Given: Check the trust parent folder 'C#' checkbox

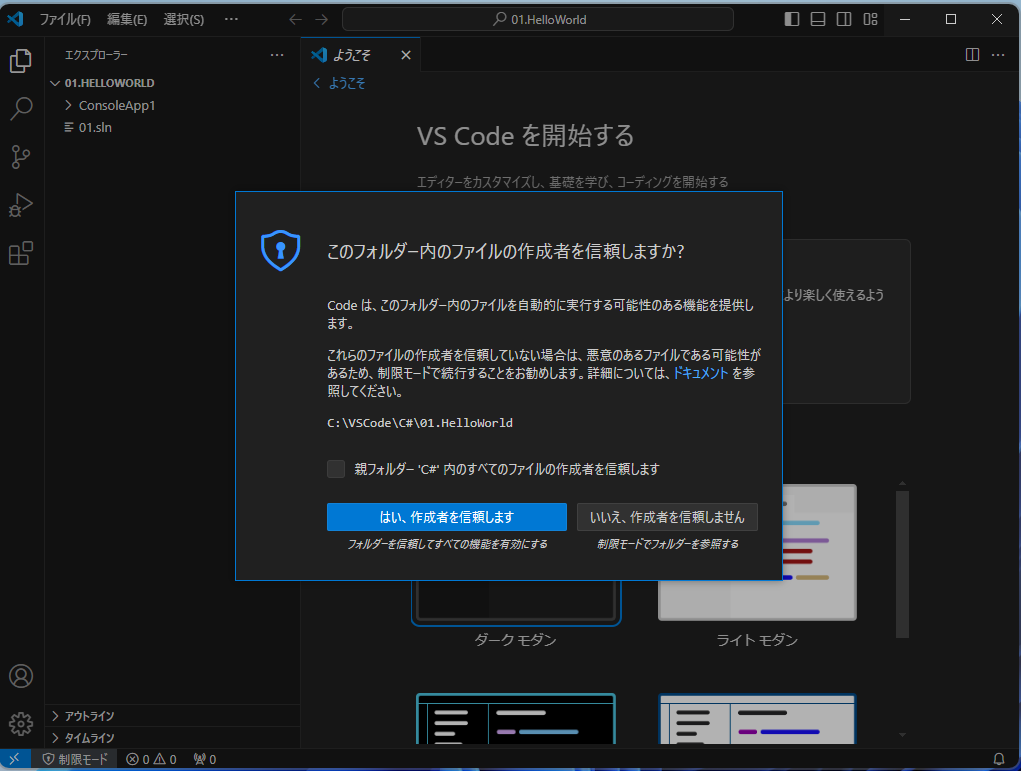Looking at the screenshot, I should pos(336,468).
